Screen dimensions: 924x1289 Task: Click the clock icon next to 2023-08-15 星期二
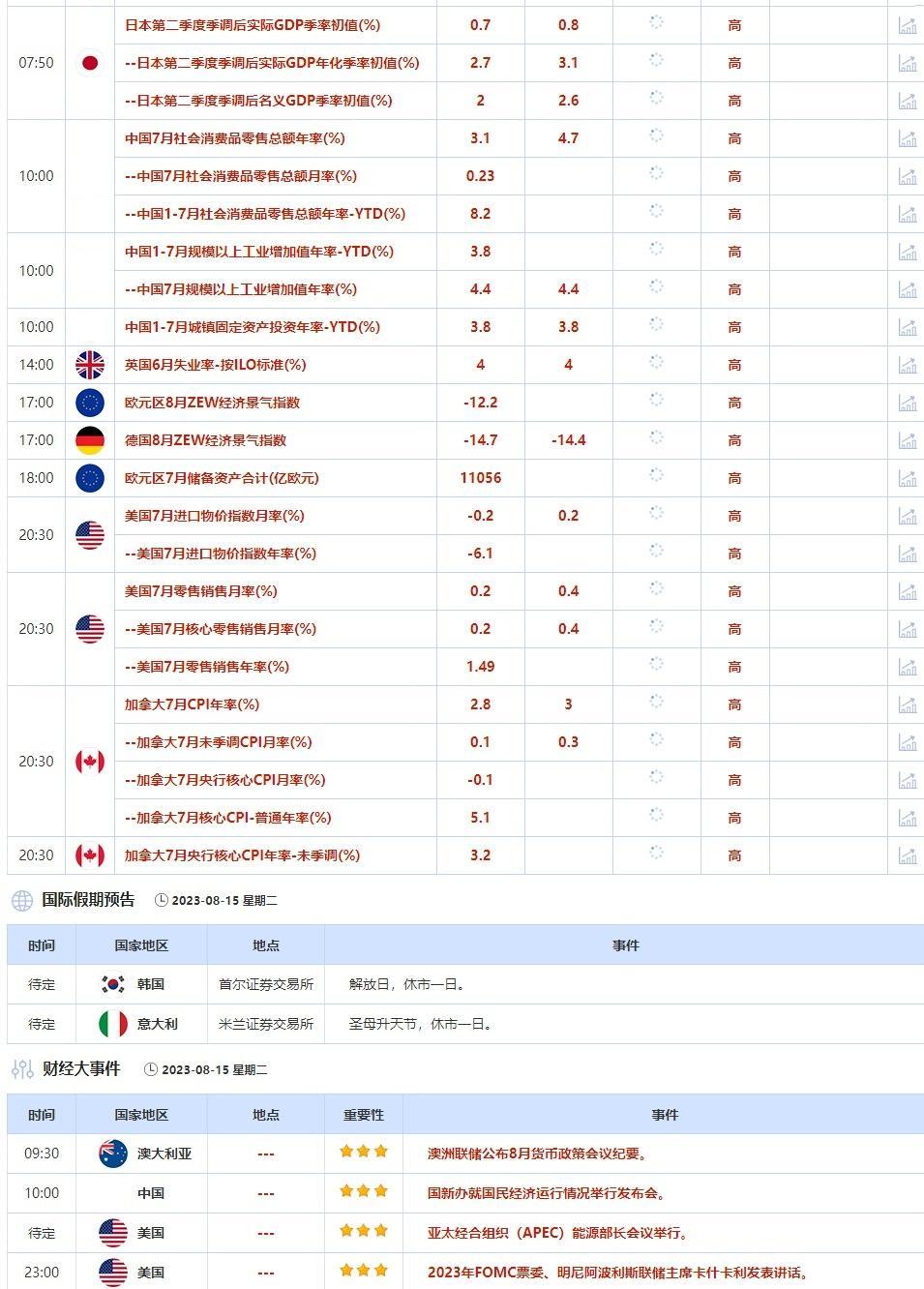pyautogui.click(x=161, y=901)
